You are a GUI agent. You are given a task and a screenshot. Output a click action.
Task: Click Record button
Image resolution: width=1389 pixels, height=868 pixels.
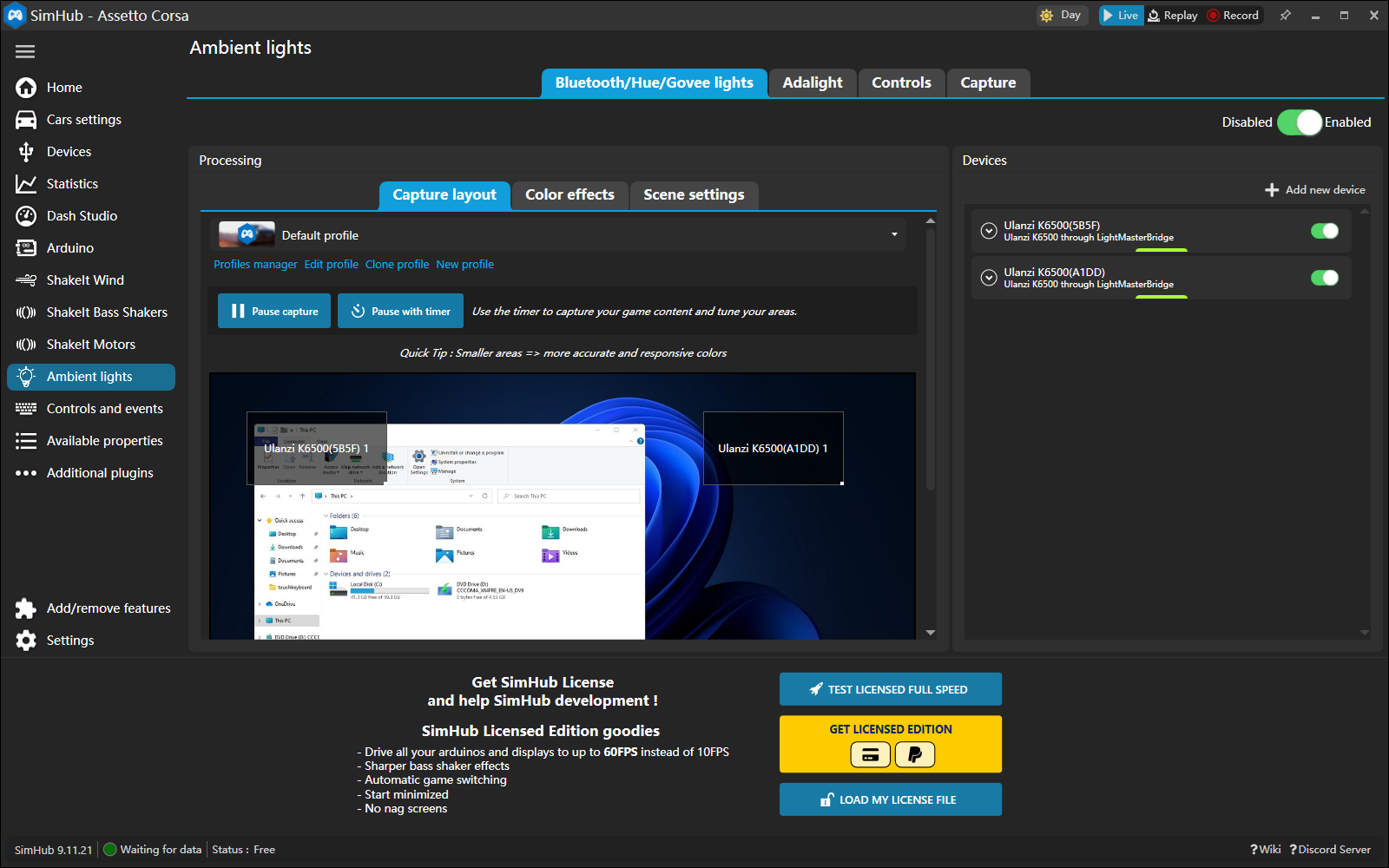point(1233,16)
